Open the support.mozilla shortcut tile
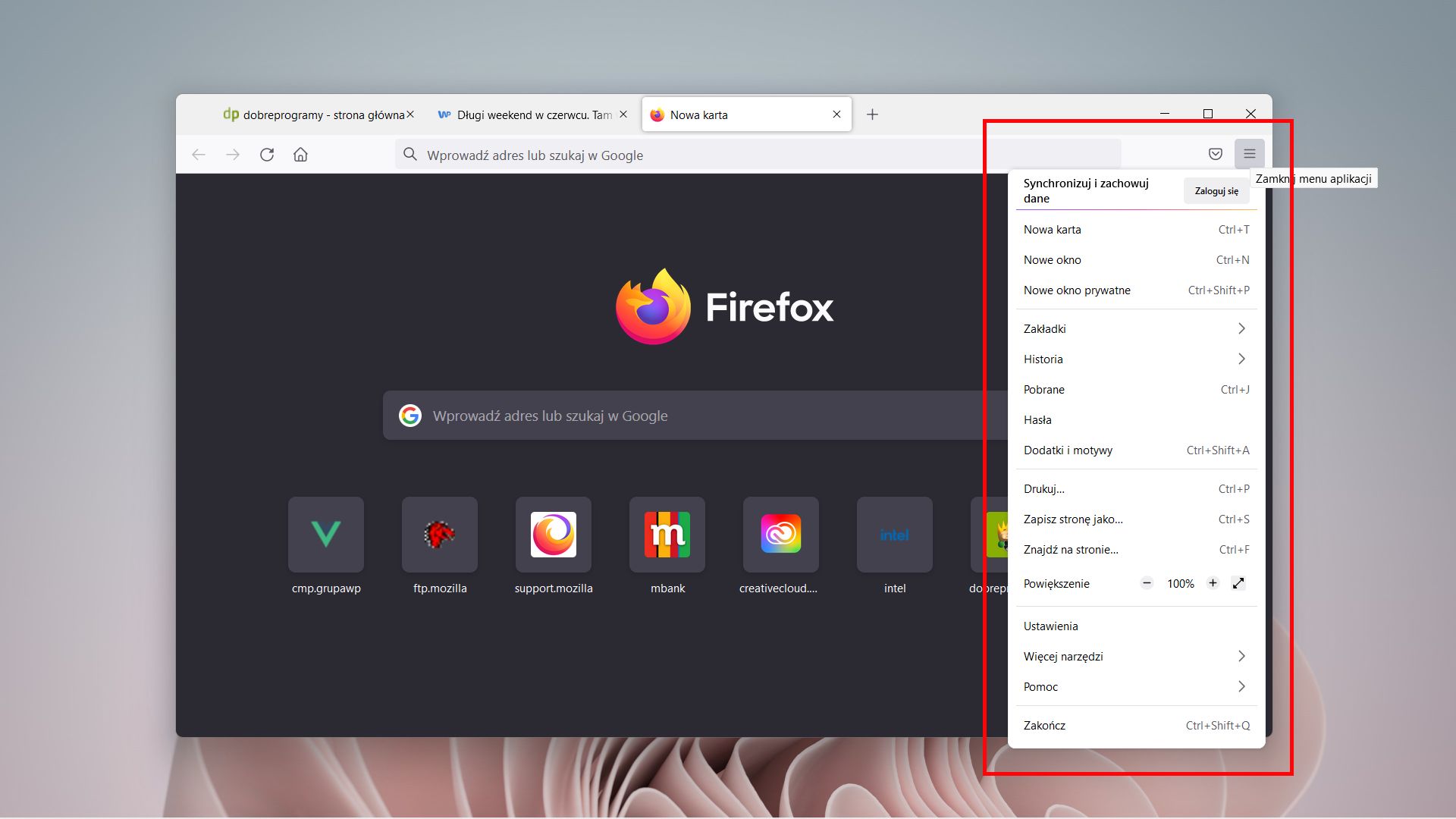Screen dimensions: 1456x819 (553, 535)
